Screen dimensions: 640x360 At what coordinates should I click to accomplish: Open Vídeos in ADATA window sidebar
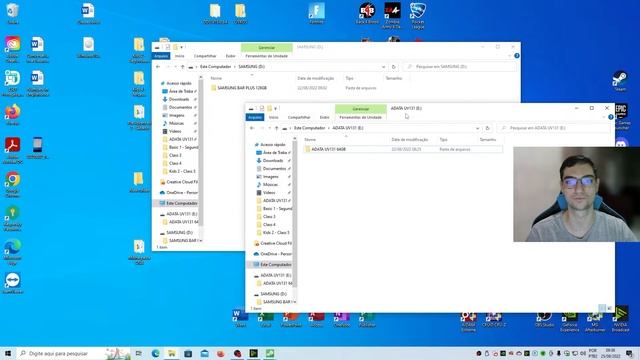[269, 193]
